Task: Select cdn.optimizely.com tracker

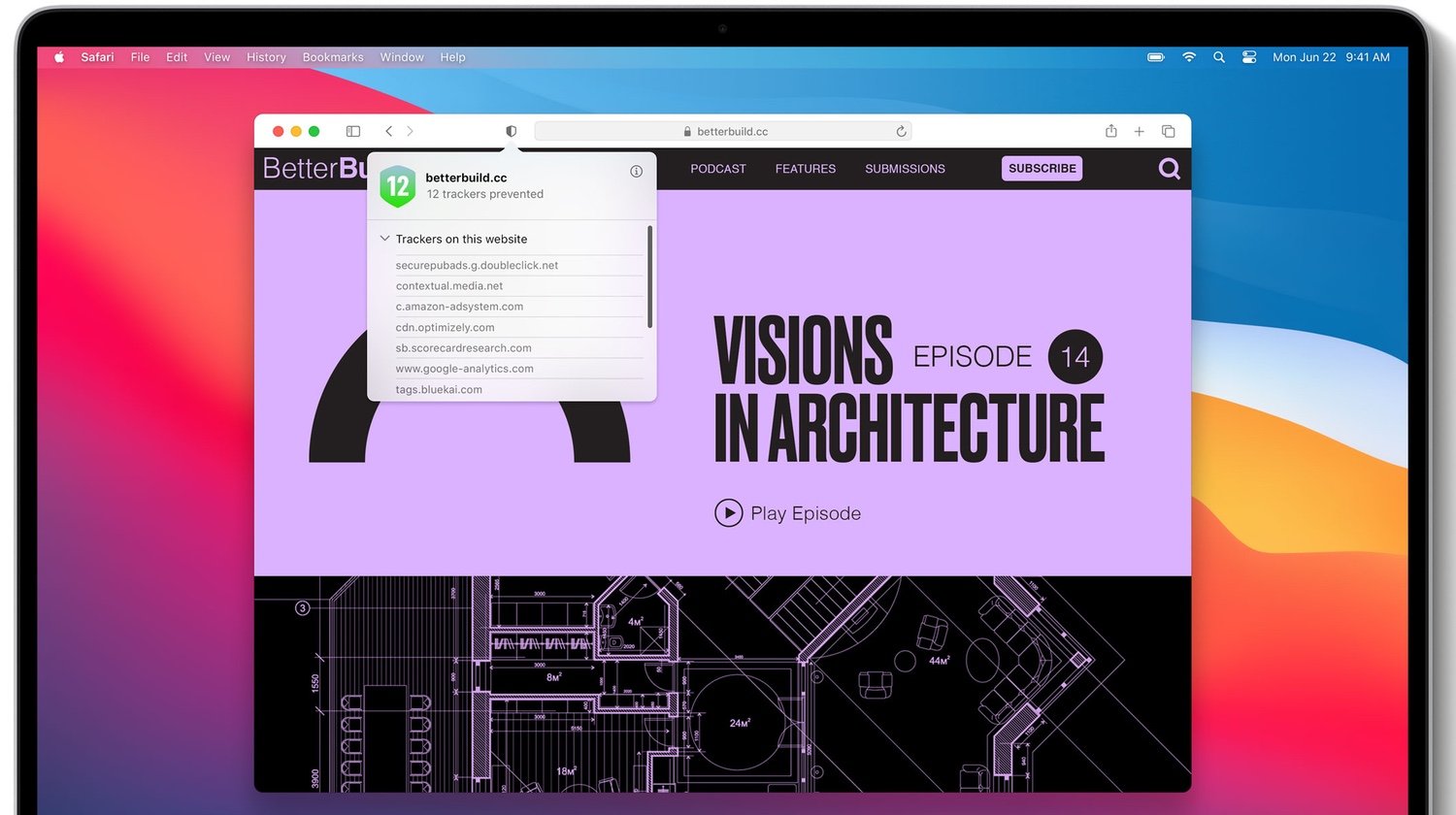Action: click(x=445, y=328)
